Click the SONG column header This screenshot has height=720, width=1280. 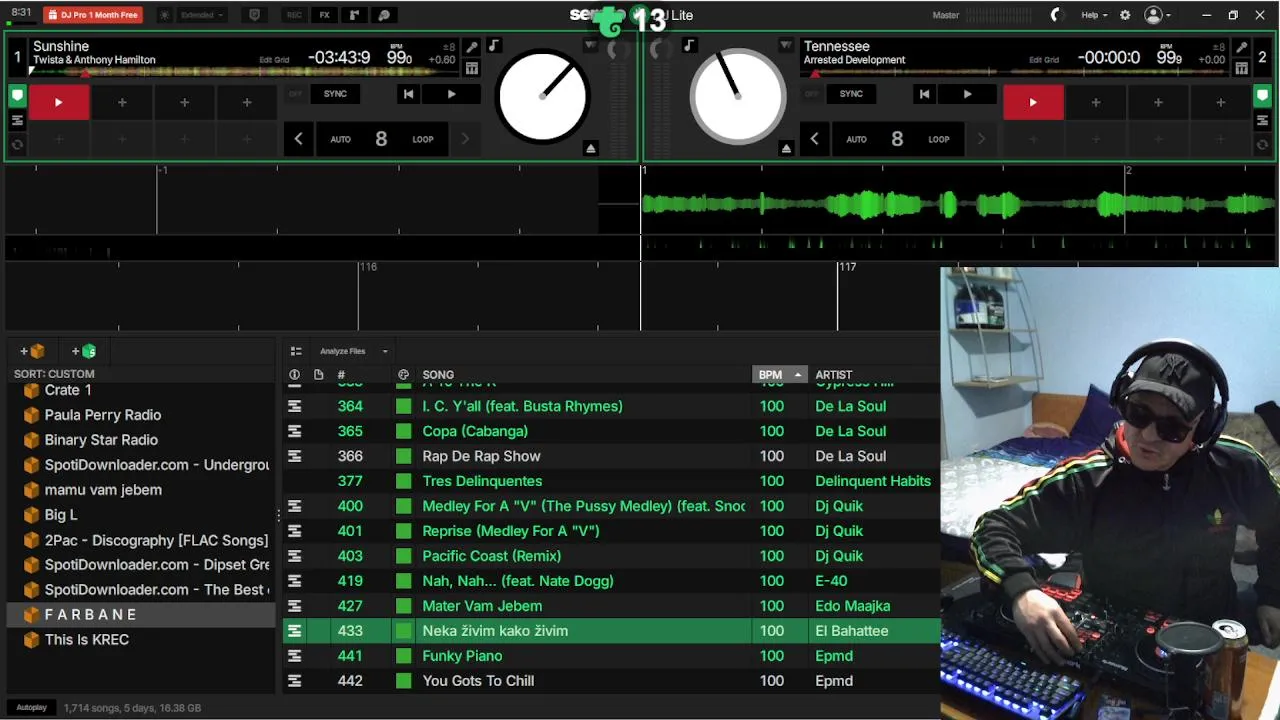[438, 375]
